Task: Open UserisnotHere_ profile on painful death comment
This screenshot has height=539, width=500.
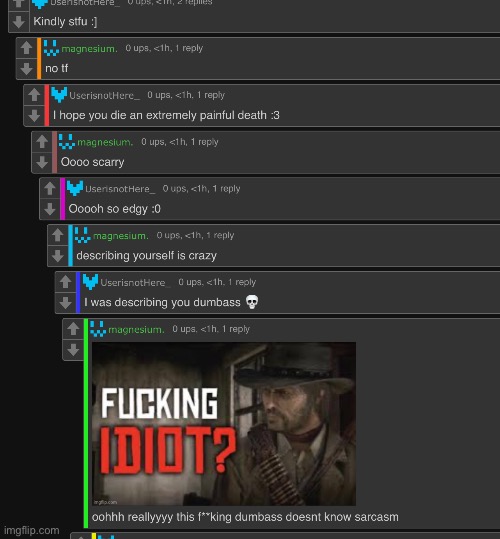Action: tap(104, 95)
